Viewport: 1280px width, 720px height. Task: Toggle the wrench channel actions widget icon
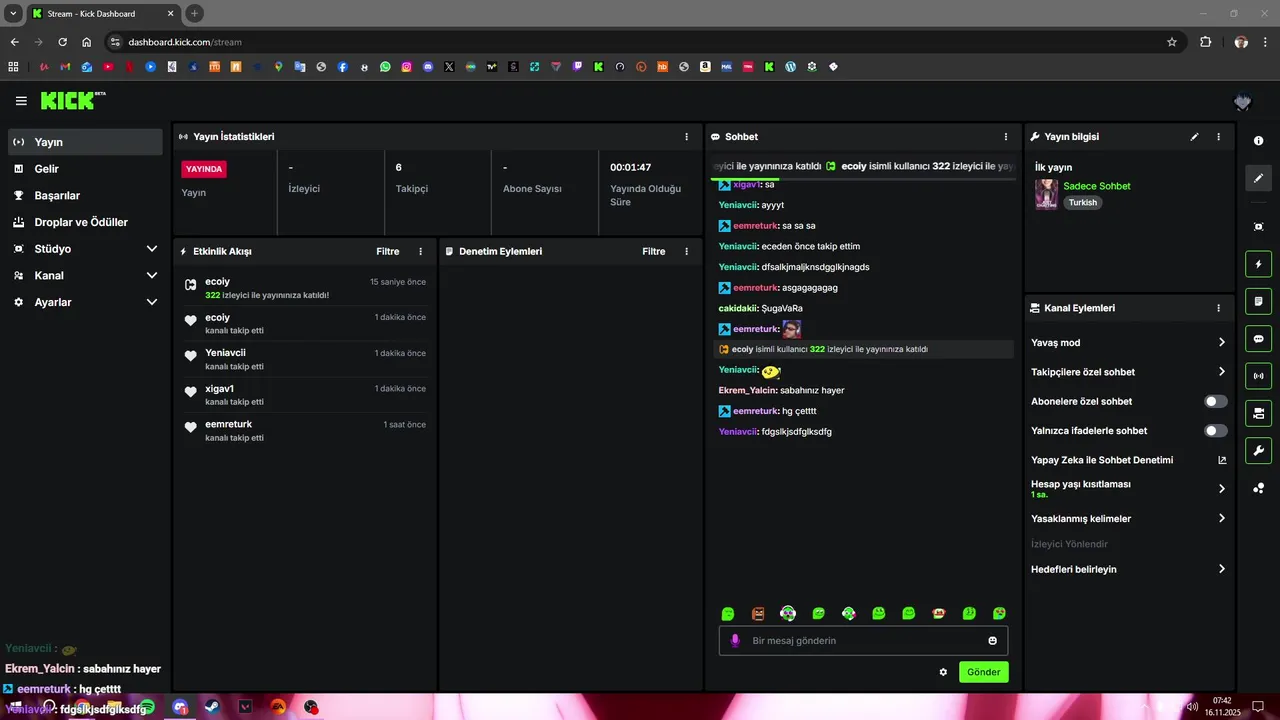click(x=1258, y=450)
